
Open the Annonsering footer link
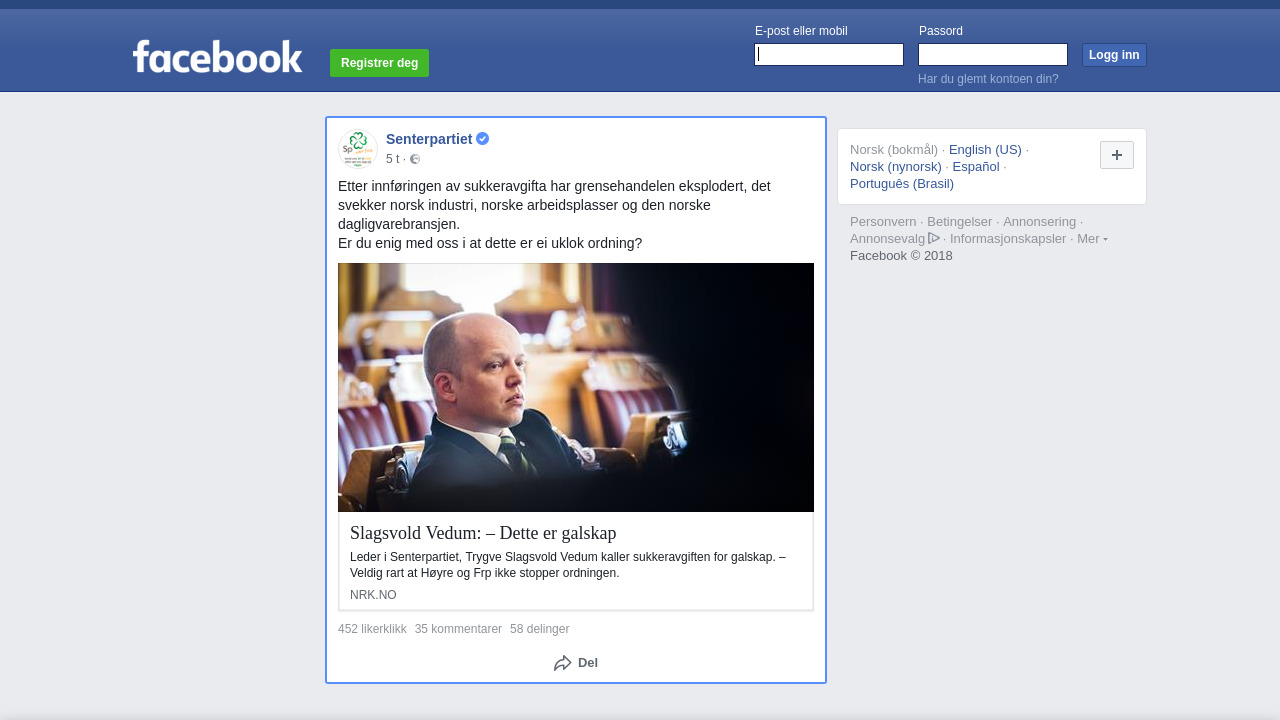(1040, 222)
